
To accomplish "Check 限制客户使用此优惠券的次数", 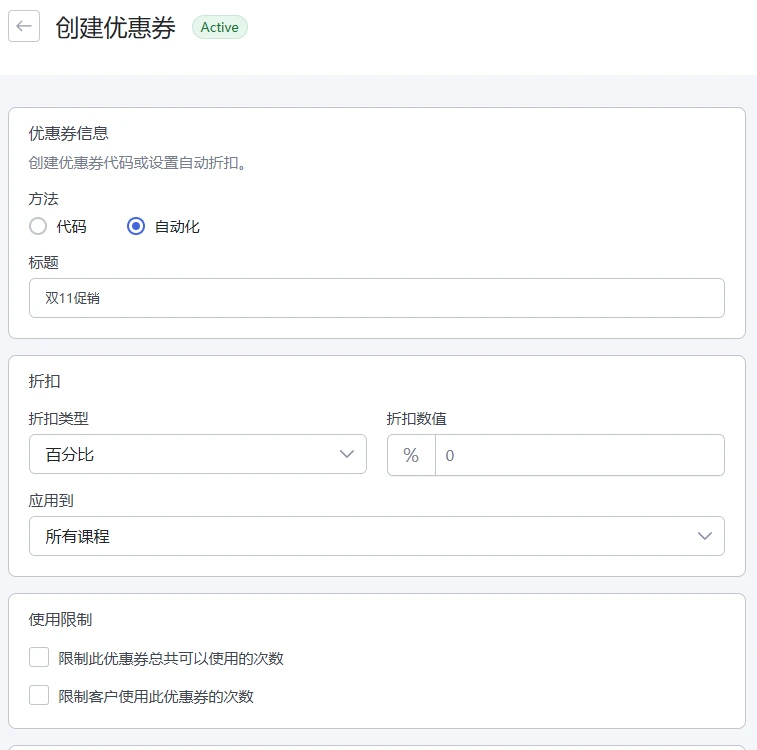I will pos(39,695).
